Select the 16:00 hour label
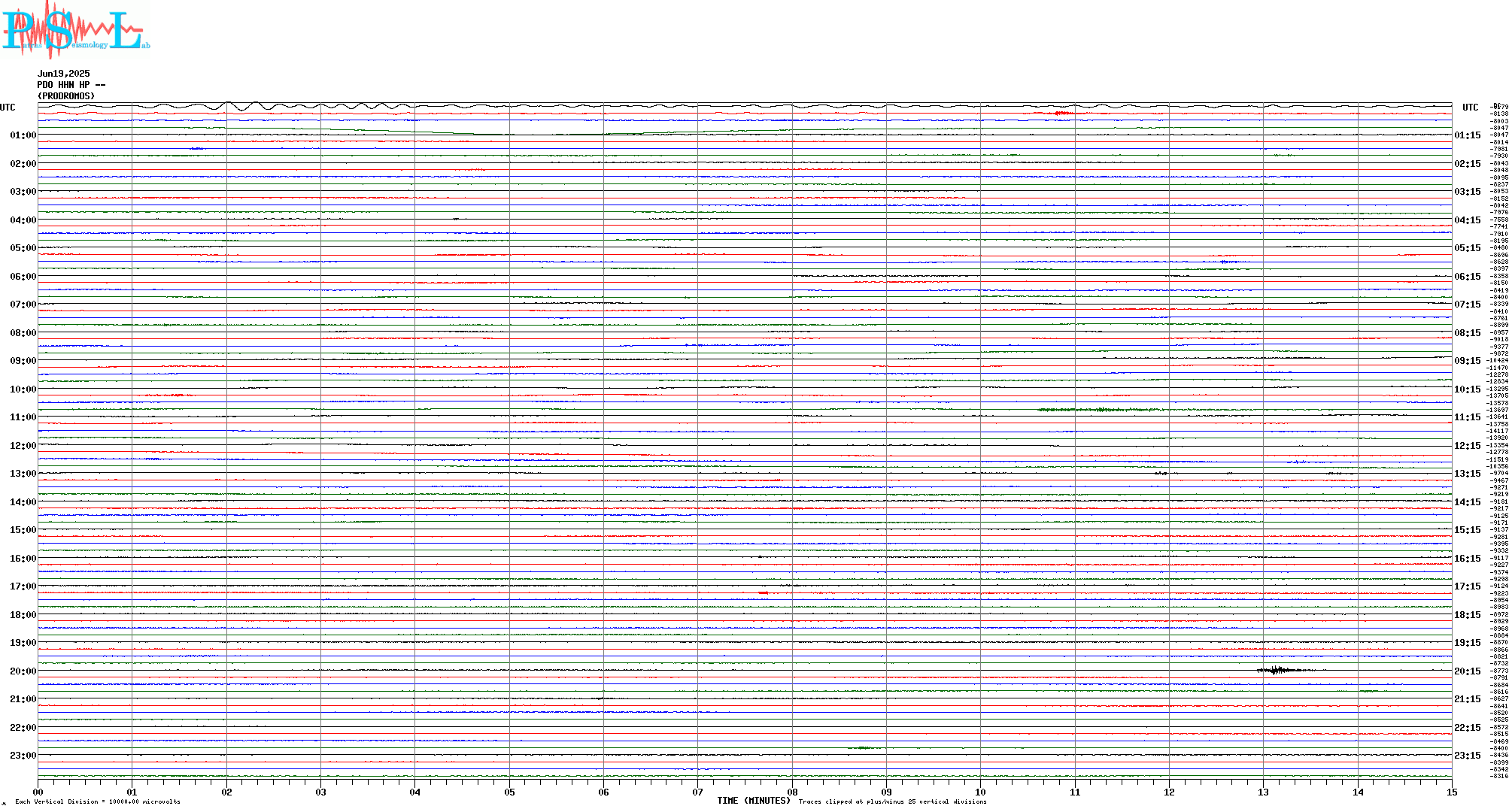The width and height of the screenshot is (1512, 812). coord(23,559)
